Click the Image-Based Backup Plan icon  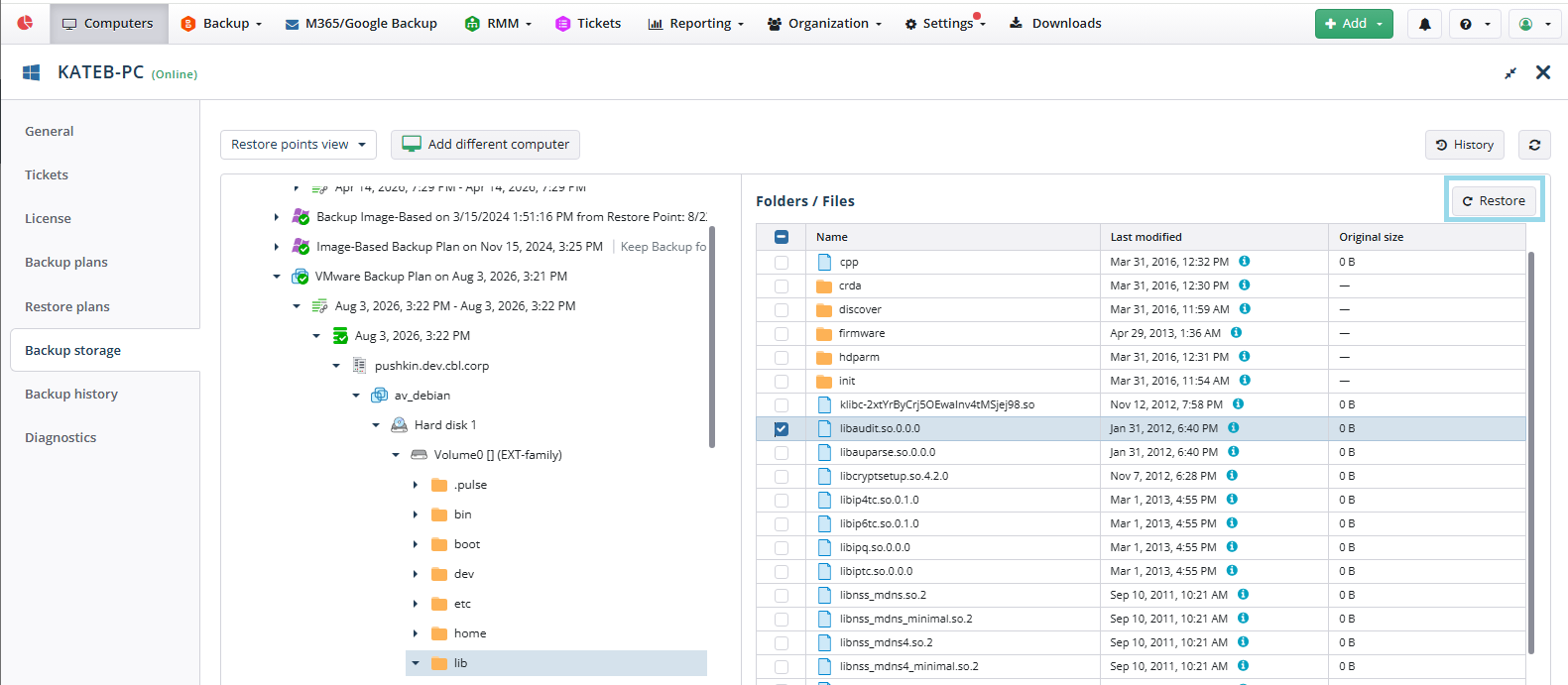[301, 247]
